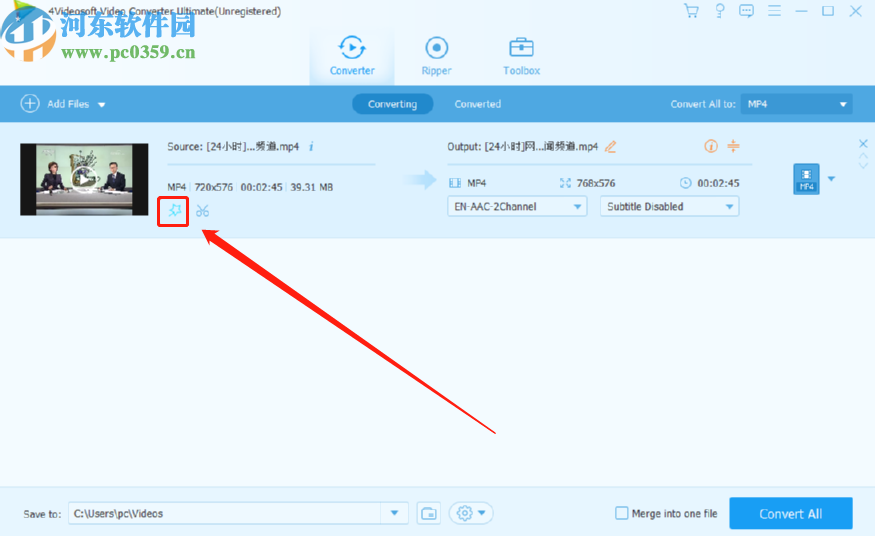Open the hamburger menu icon
875x536 pixels.
774,11
